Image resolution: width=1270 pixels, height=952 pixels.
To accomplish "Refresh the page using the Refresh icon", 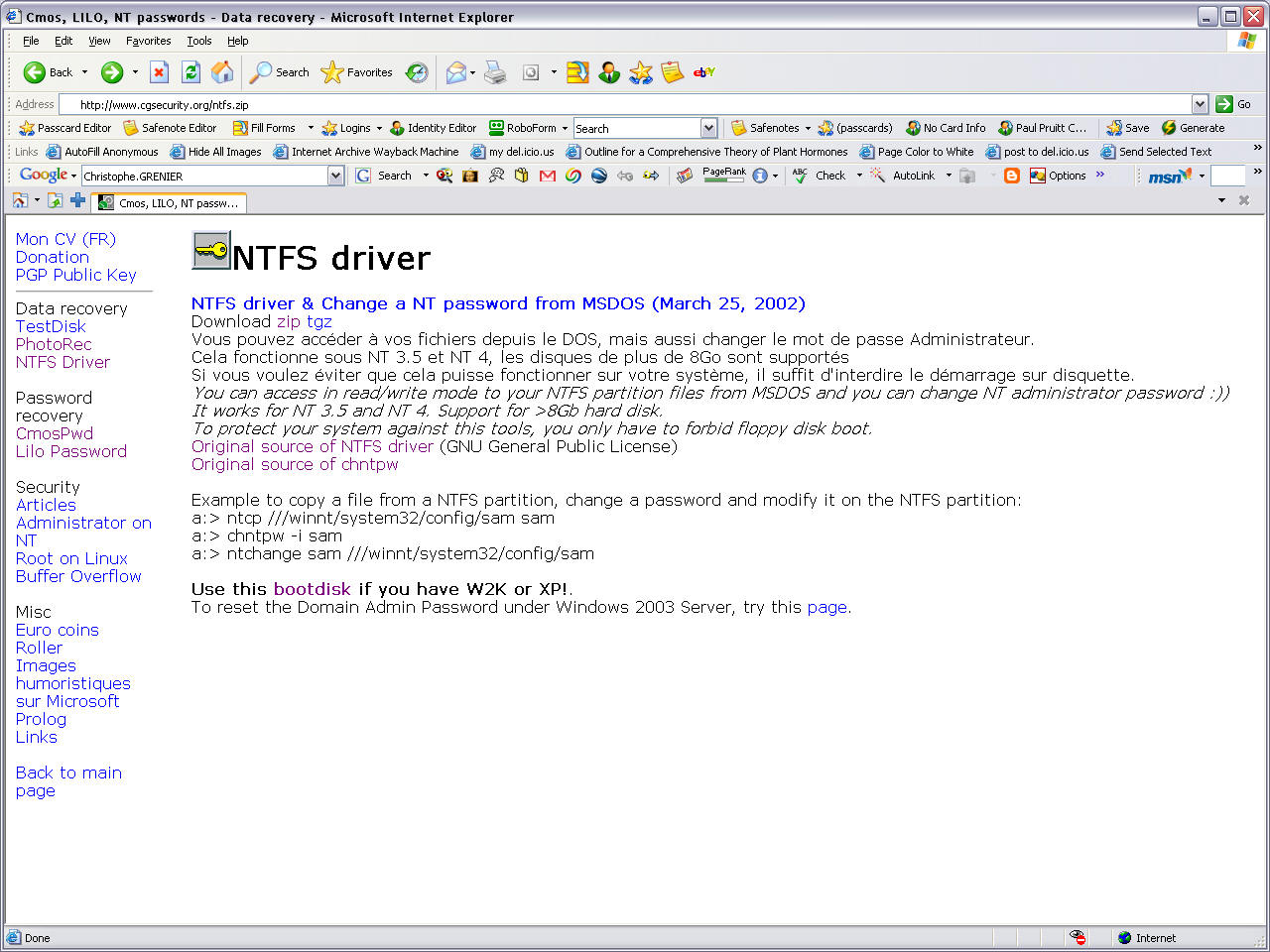I will (190, 72).
